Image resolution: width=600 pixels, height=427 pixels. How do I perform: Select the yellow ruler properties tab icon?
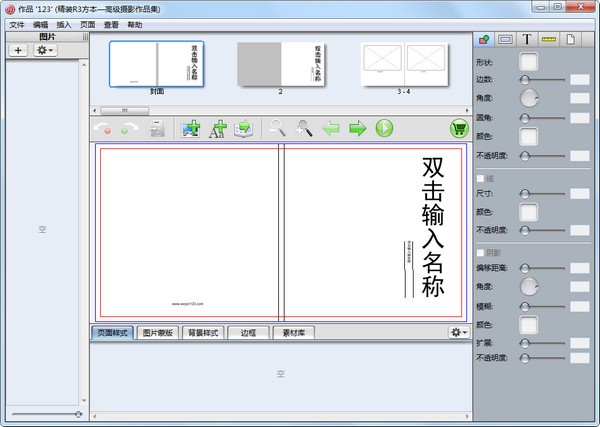(x=549, y=39)
